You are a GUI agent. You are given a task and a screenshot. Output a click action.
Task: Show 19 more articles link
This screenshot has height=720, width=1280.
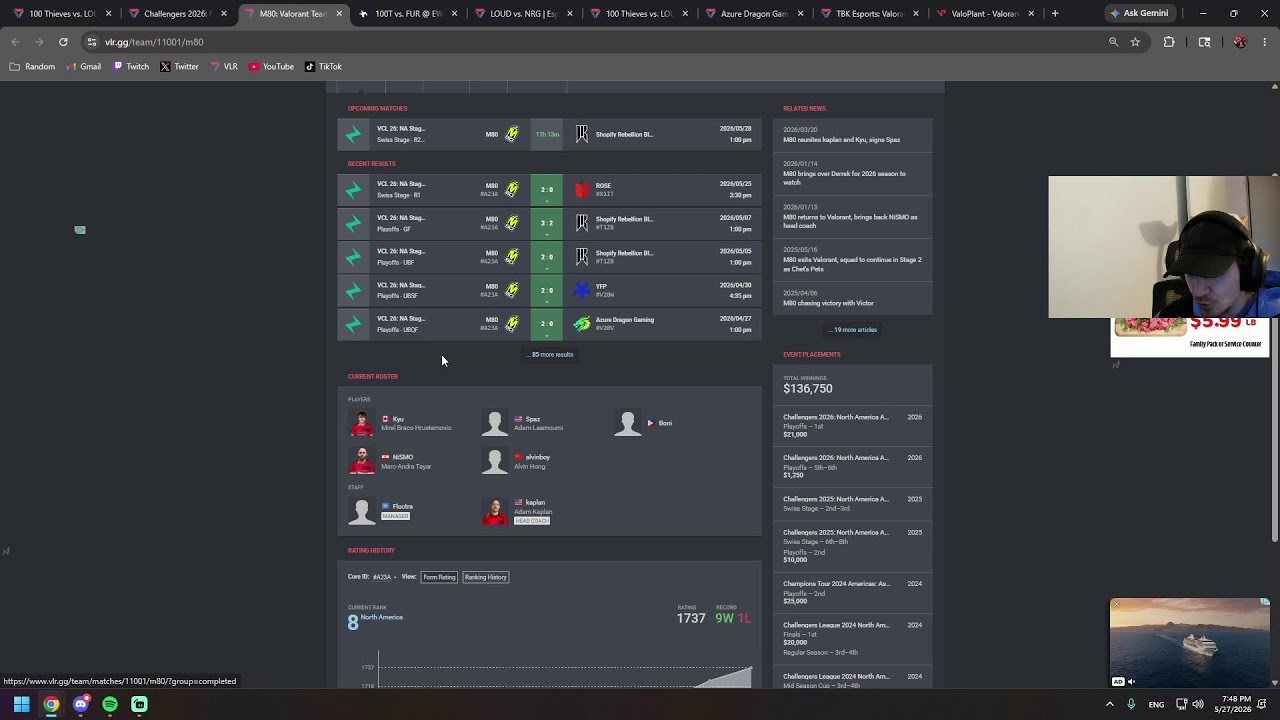pos(852,330)
